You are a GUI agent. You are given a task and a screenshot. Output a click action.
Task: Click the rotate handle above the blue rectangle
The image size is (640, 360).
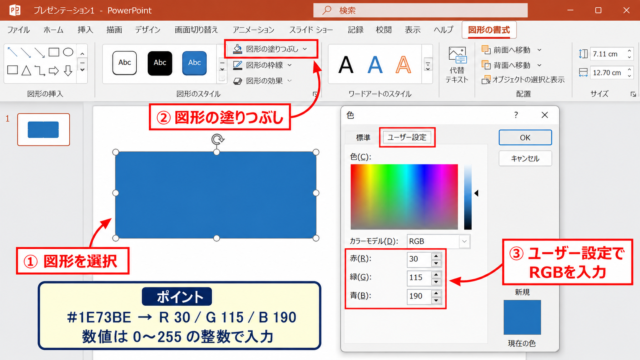pos(218,140)
